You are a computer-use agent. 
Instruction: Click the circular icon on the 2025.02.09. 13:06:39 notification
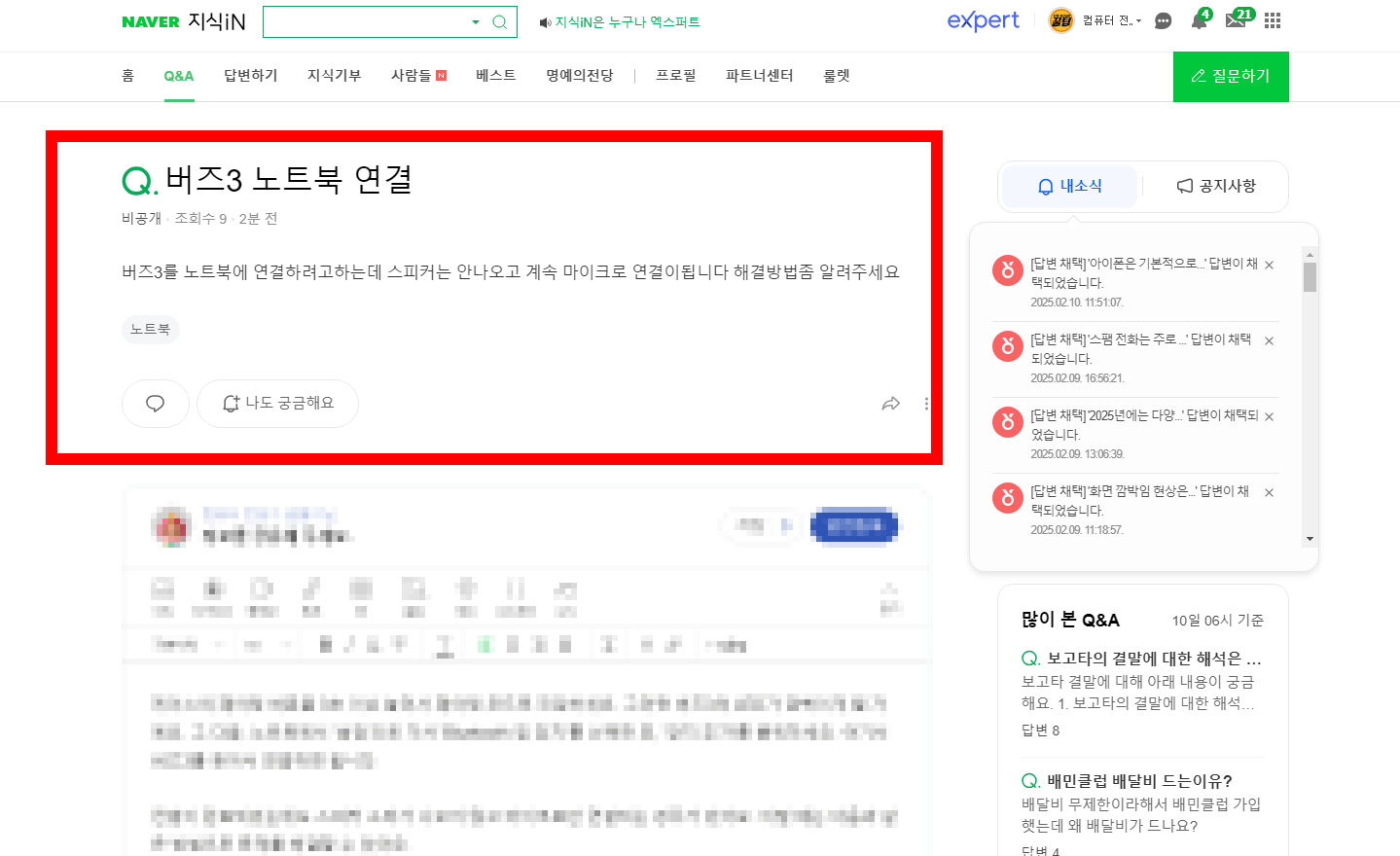pyautogui.click(x=1007, y=421)
